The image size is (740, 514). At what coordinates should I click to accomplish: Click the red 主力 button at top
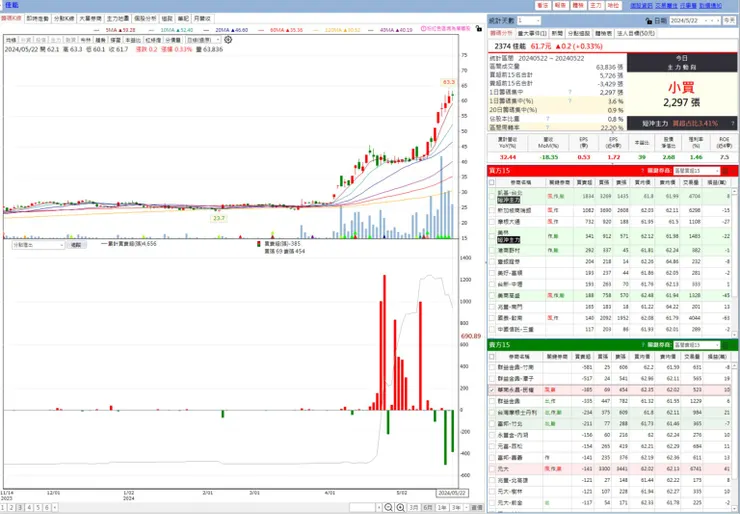[x=596, y=5]
